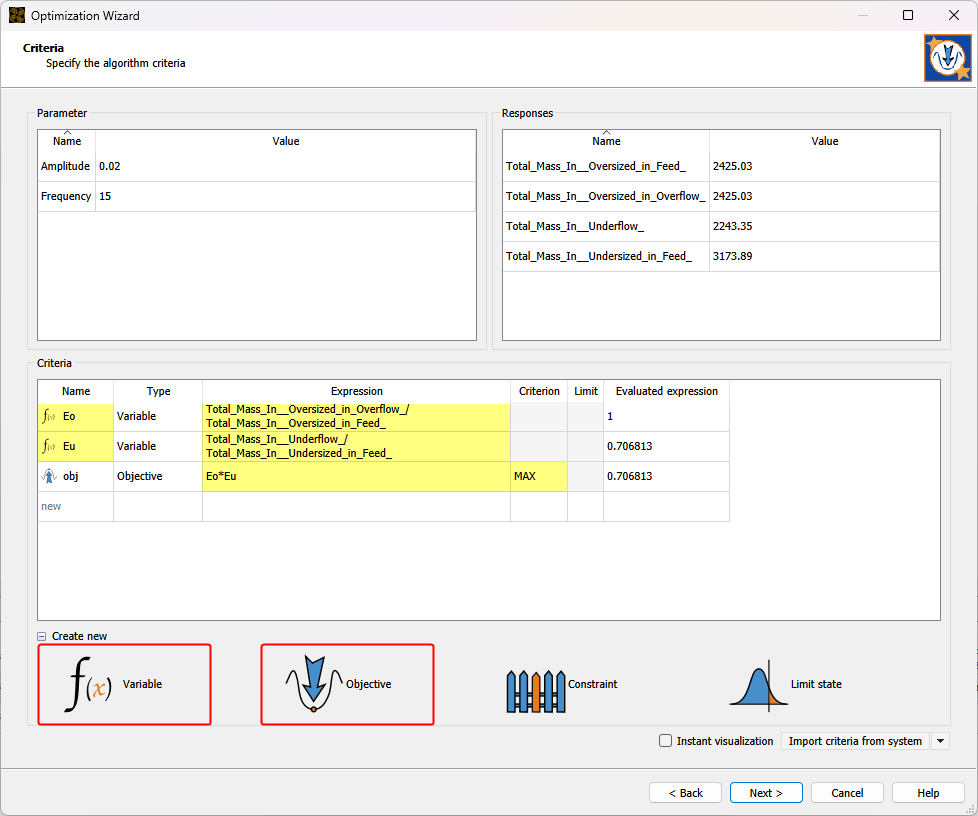Click the f(x) icon in the Eu row
Viewport: 978px width, 816px height.
coord(49,446)
